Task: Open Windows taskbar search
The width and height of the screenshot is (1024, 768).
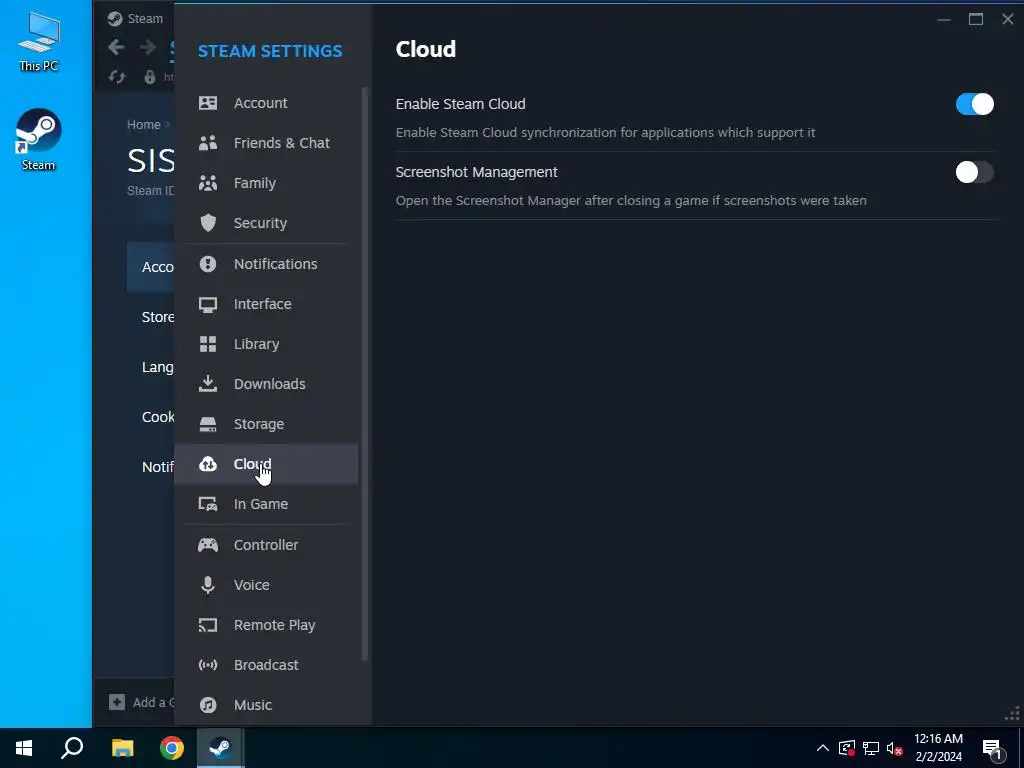Action: click(72, 748)
